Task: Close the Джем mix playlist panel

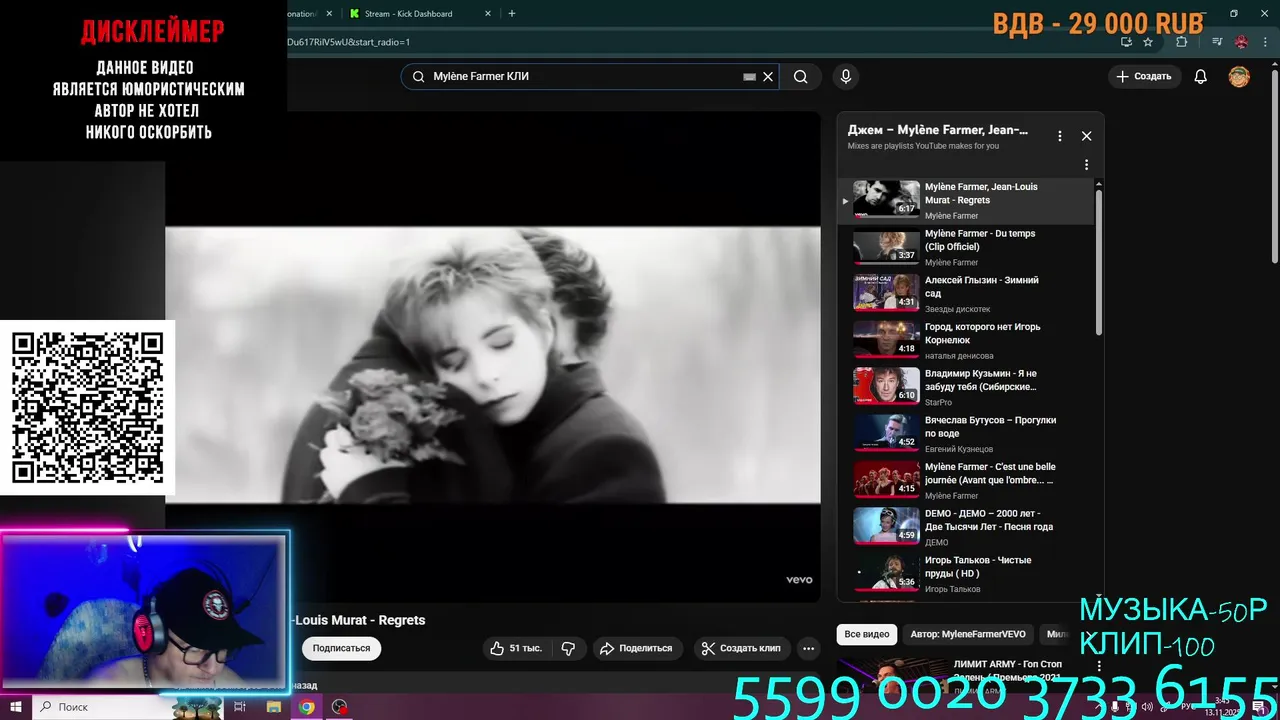Action: [x=1086, y=136]
